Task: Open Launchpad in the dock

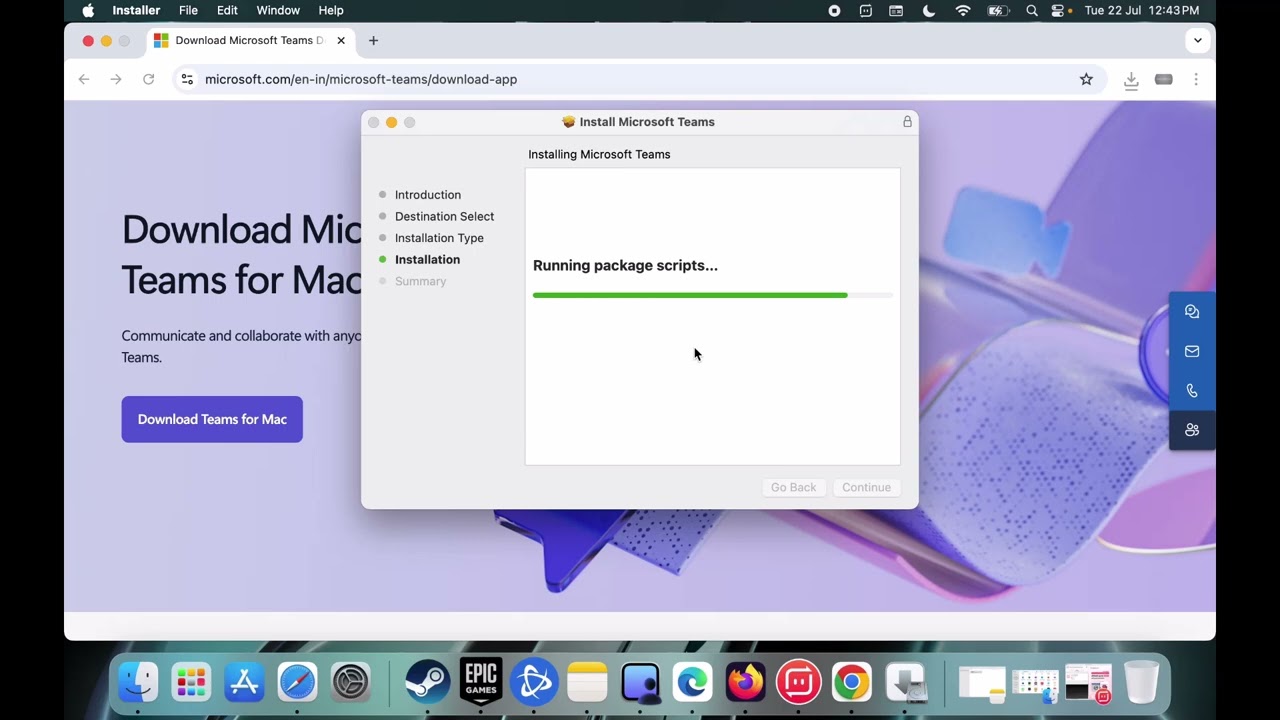Action: 191,683
